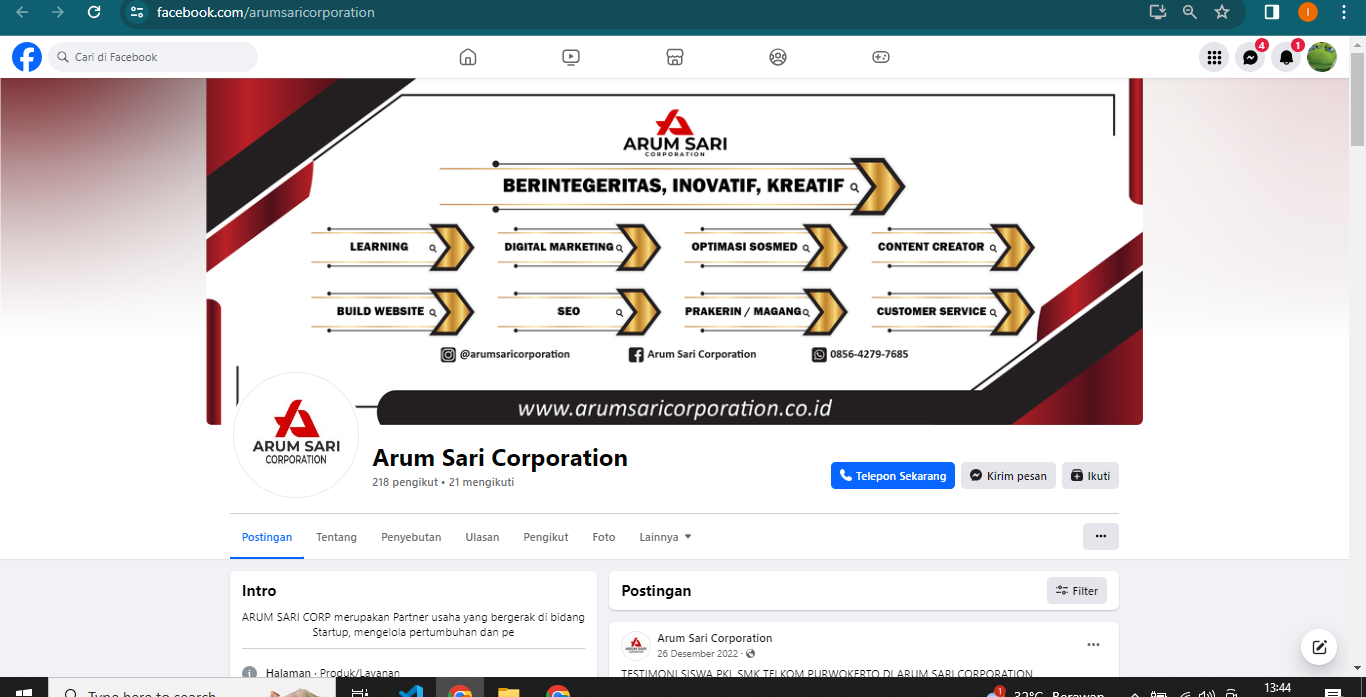1366x697 pixels.
Task: Select the Postingan tab
Action: tap(267, 537)
